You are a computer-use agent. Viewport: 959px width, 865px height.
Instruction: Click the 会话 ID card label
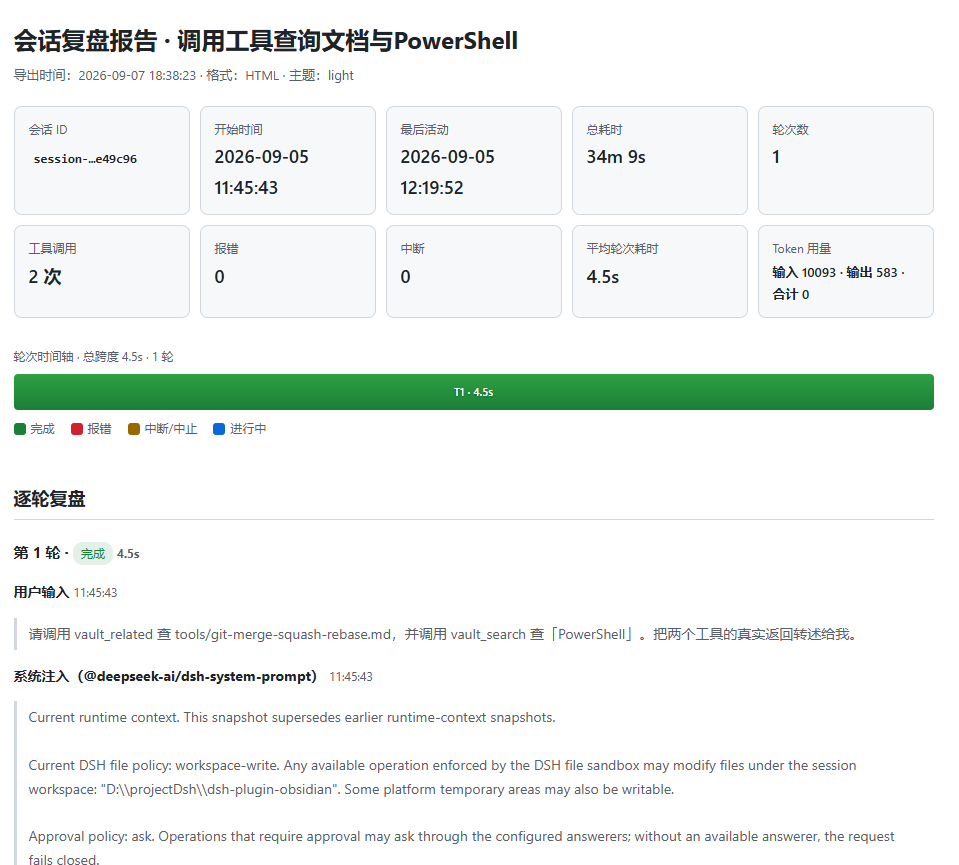pyautogui.click(x=48, y=130)
